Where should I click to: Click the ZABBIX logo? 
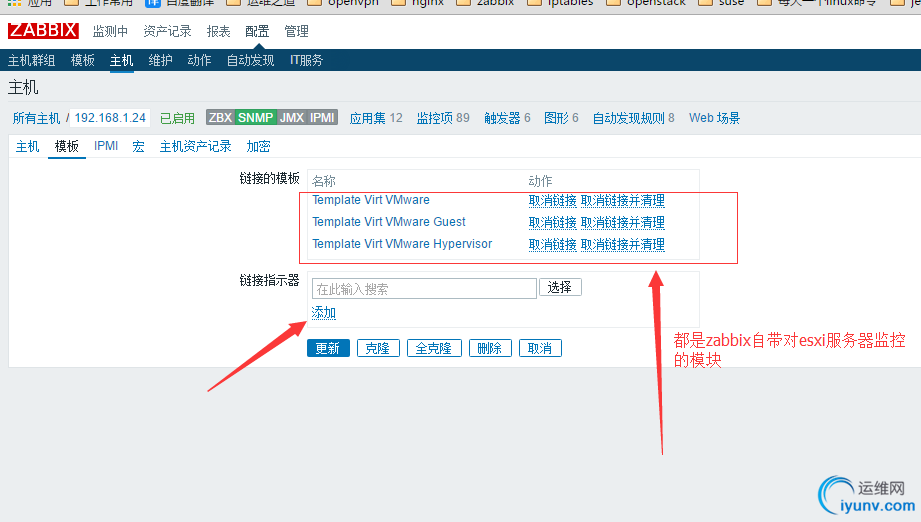[43, 31]
